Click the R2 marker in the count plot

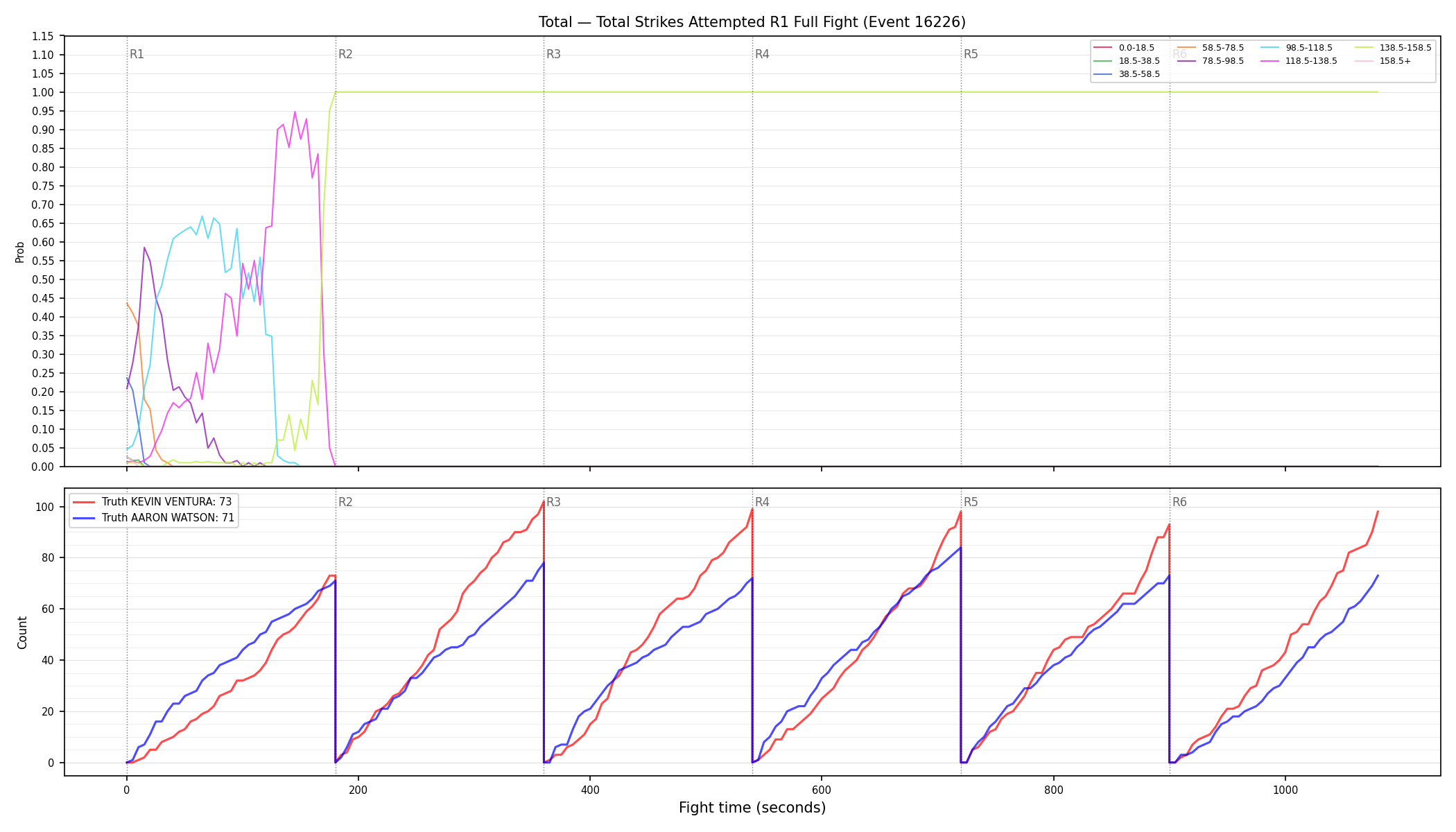pos(345,502)
